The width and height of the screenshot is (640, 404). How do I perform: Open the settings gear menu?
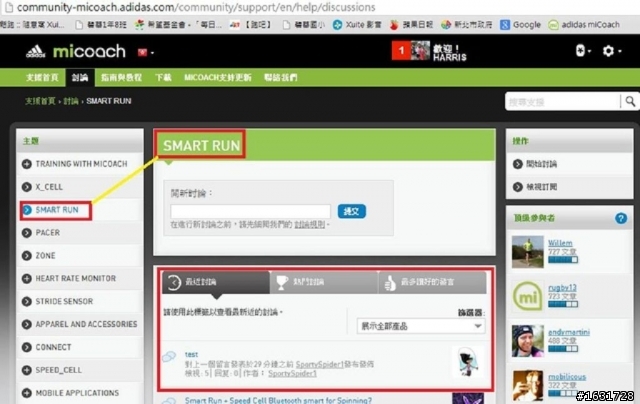point(611,51)
